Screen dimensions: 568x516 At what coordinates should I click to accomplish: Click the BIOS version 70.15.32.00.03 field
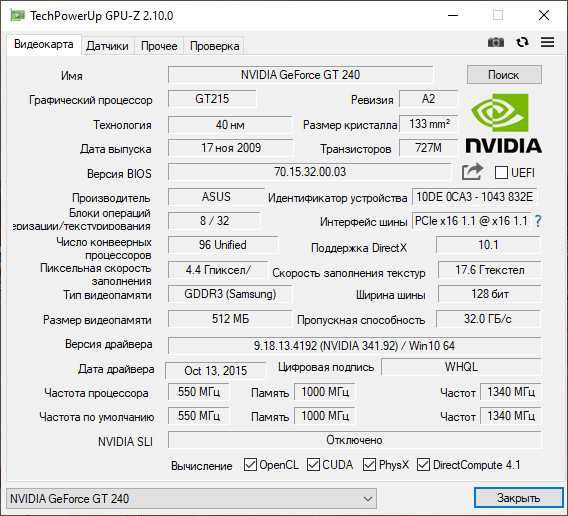(x=310, y=172)
